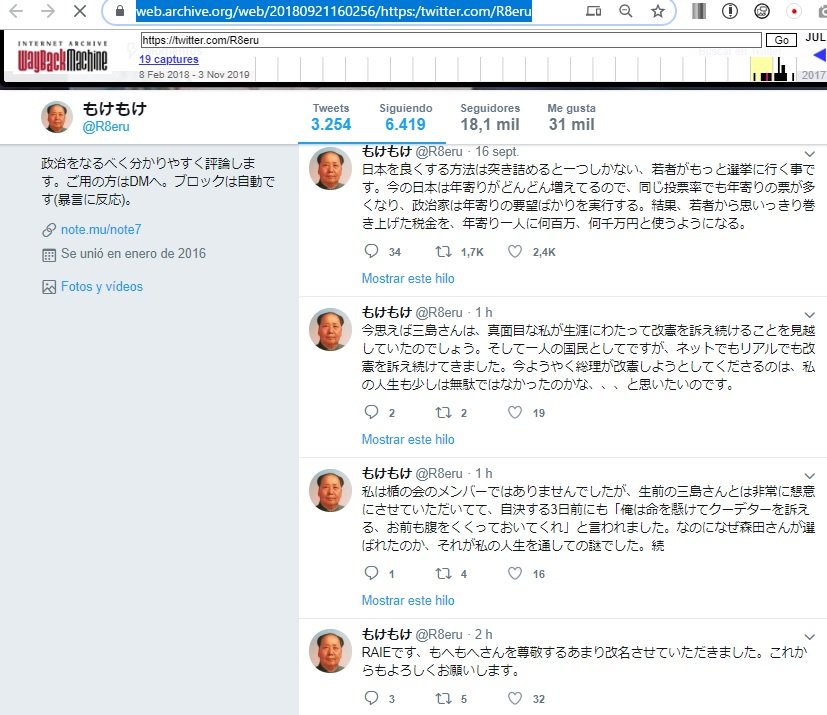Open options chevron on 楯の会 tweet
This screenshot has height=715, width=827.
coord(810,476)
